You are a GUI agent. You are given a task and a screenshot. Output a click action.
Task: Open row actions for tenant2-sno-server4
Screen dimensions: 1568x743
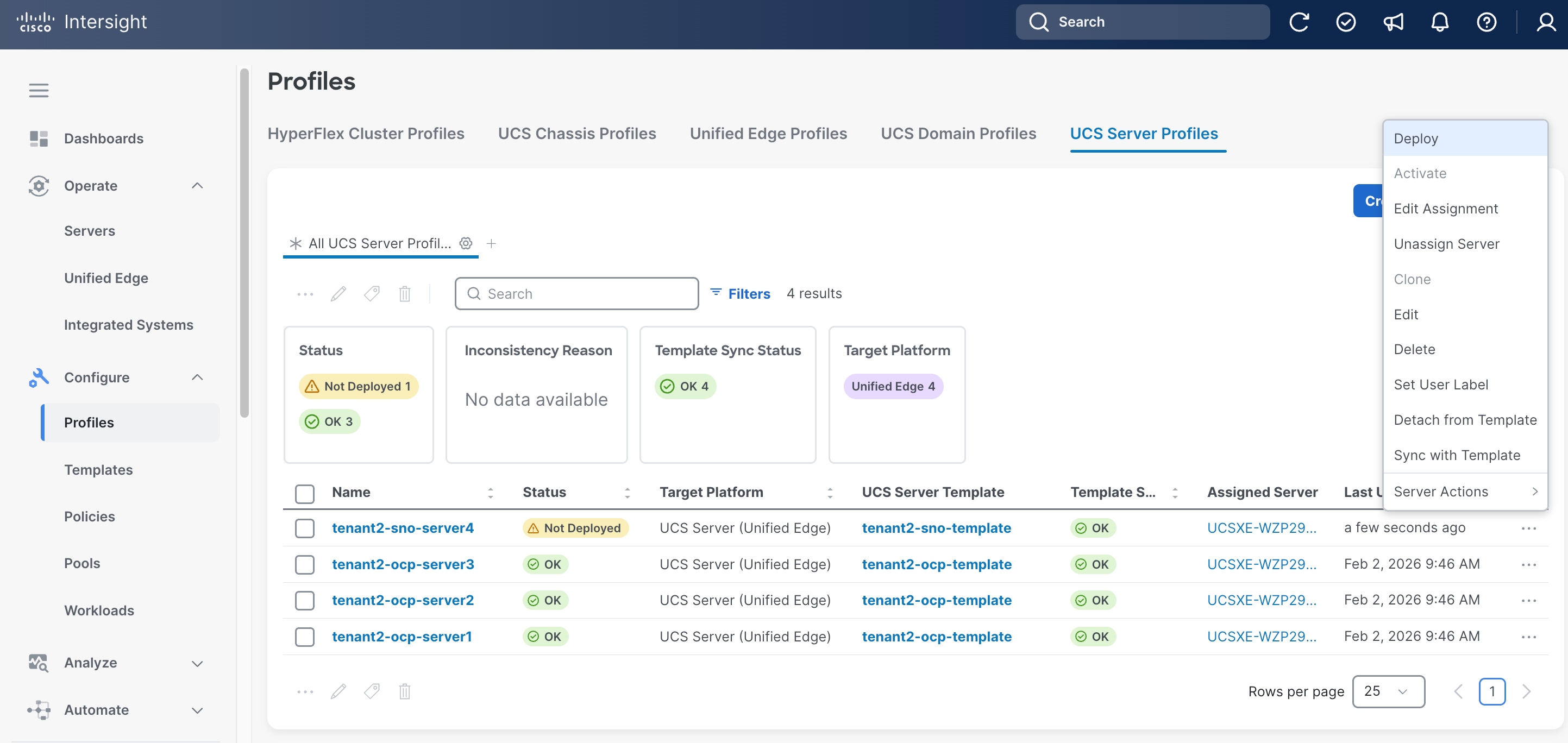pyautogui.click(x=1528, y=528)
